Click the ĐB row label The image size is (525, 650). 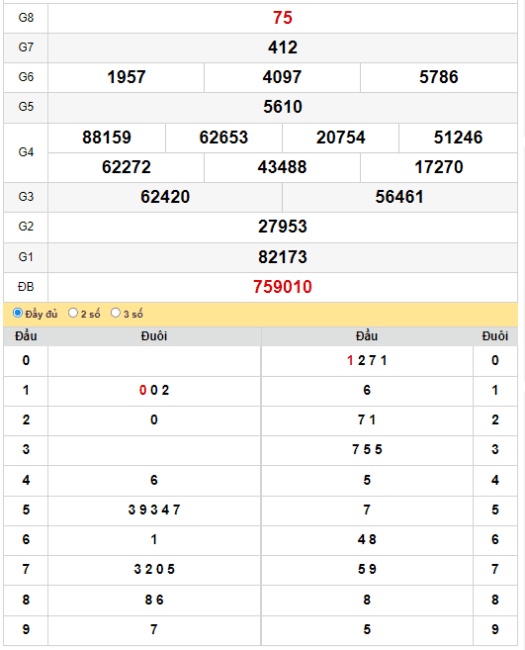(x=26, y=287)
